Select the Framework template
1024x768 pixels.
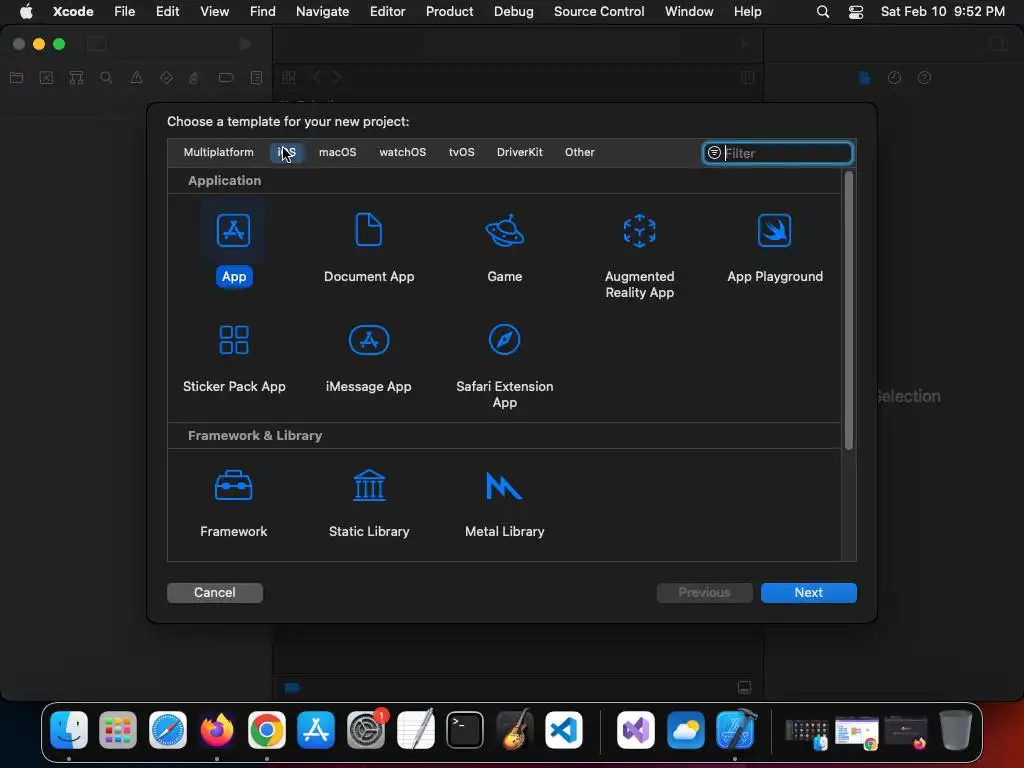[233, 485]
